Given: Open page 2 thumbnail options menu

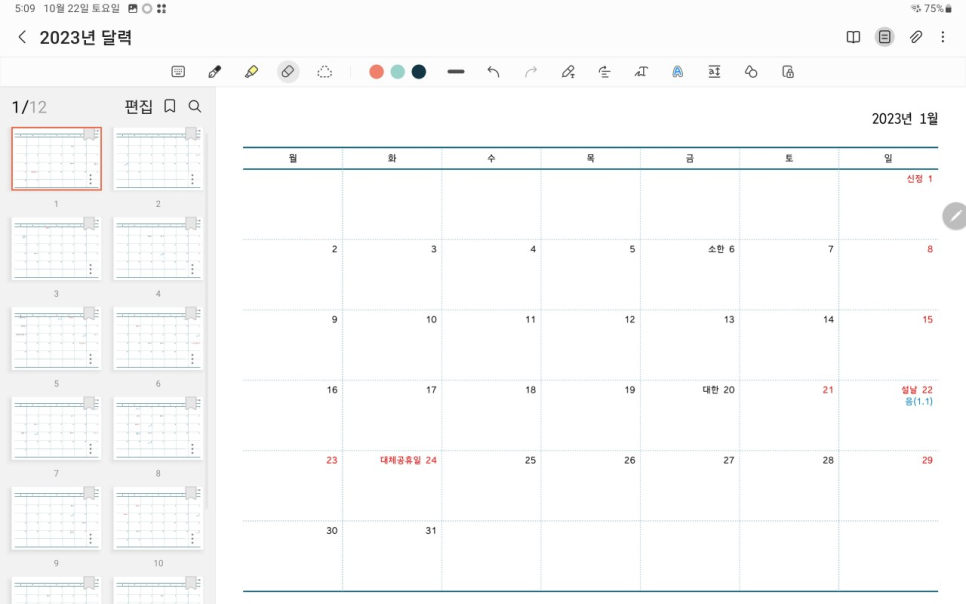Looking at the screenshot, I should (192, 179).
